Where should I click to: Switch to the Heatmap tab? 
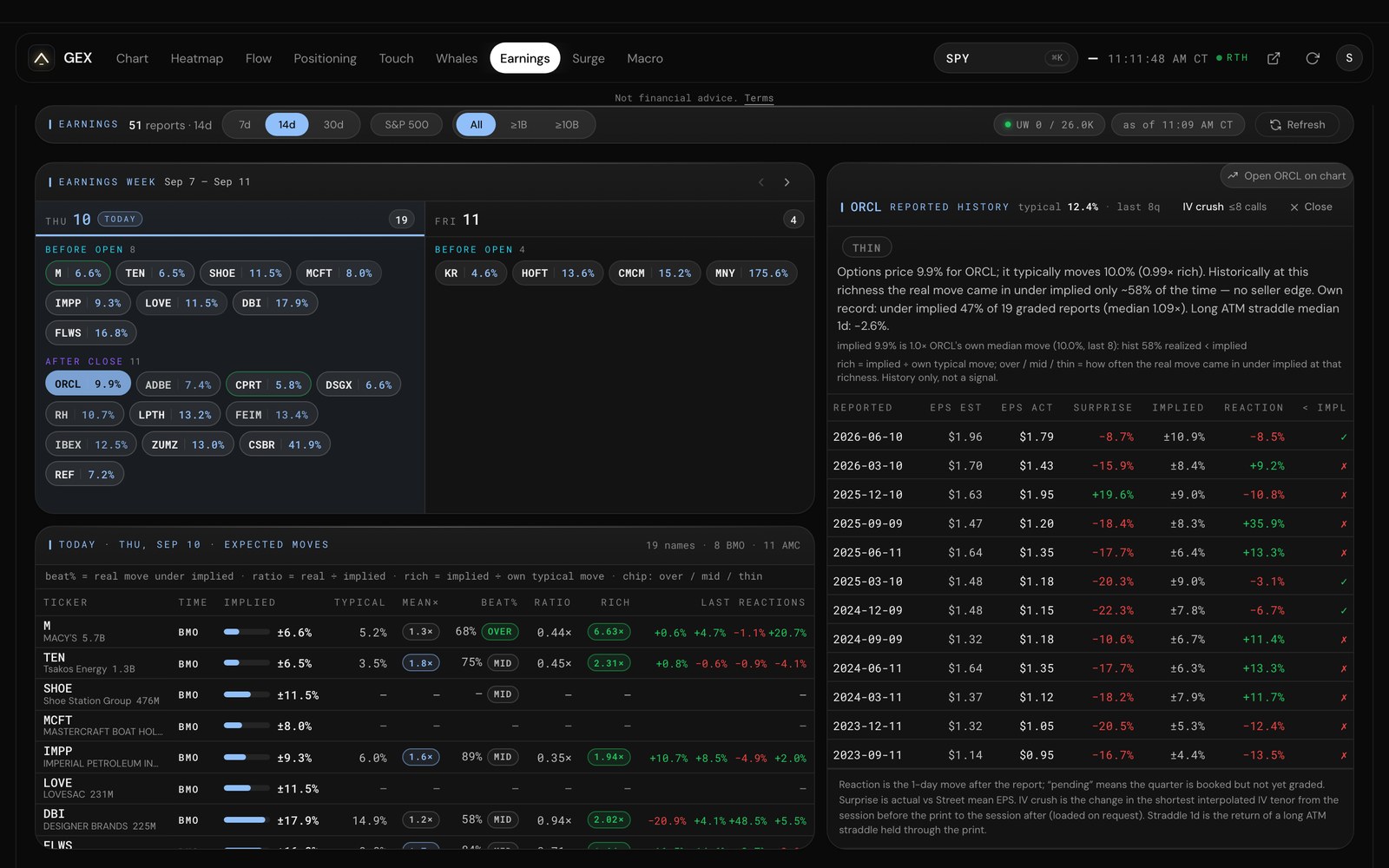click(197, 58)
